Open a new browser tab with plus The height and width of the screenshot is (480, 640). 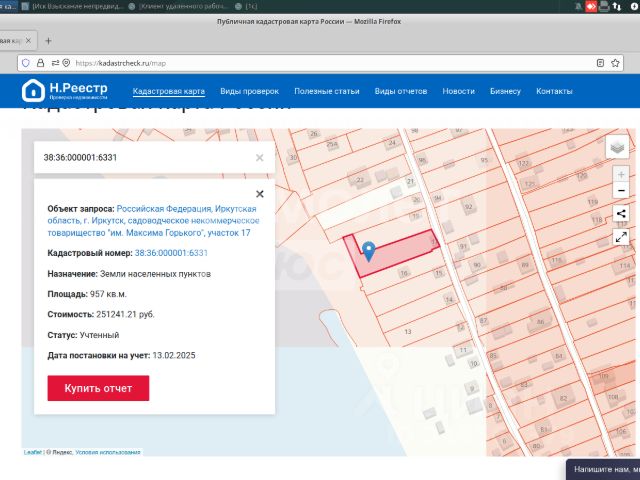[x=48, y=41]
